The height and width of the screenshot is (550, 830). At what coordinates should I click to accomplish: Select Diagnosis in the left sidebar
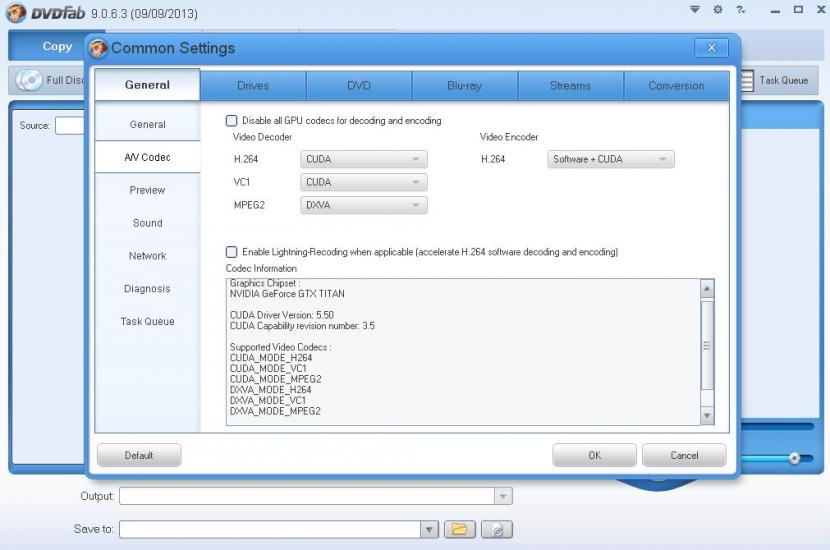tap(147, 289)
